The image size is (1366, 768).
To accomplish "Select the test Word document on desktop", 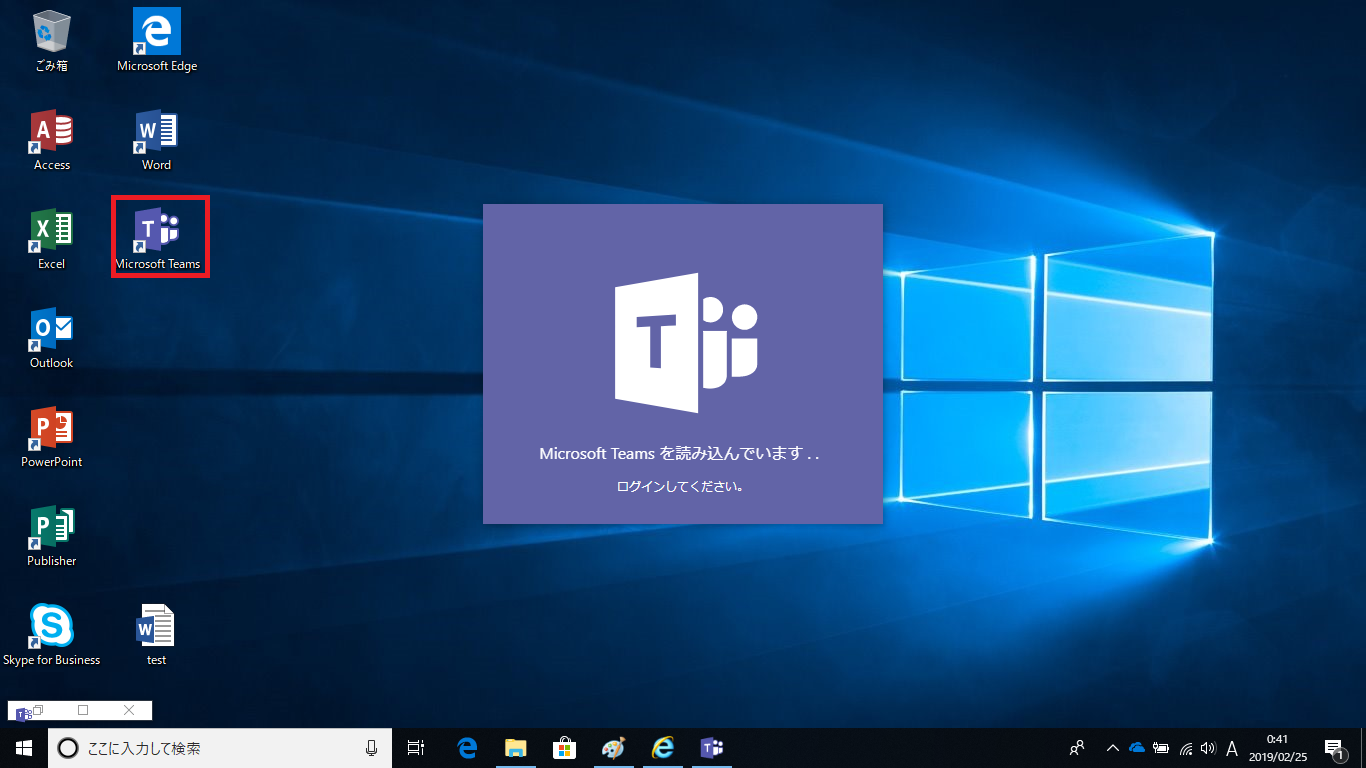I will (x=157, y=636).
